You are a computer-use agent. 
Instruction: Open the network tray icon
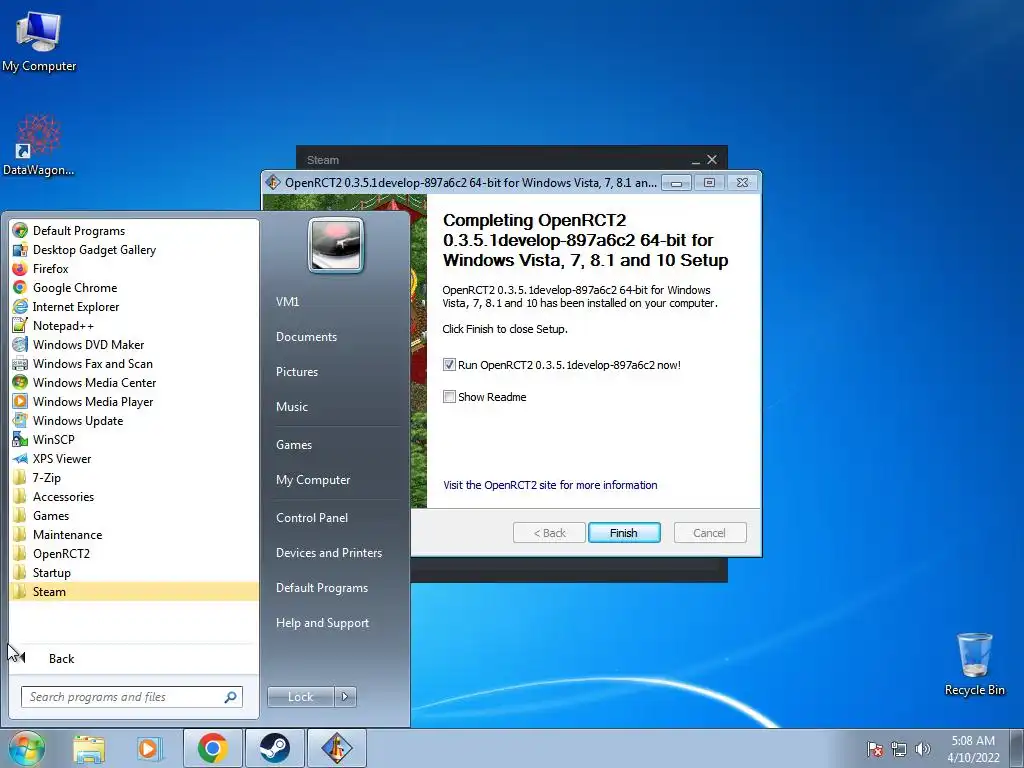tap(899, 749)
